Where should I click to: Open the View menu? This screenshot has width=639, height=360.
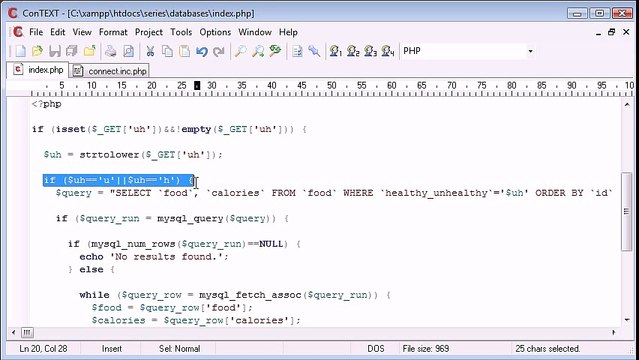(82, 32)
